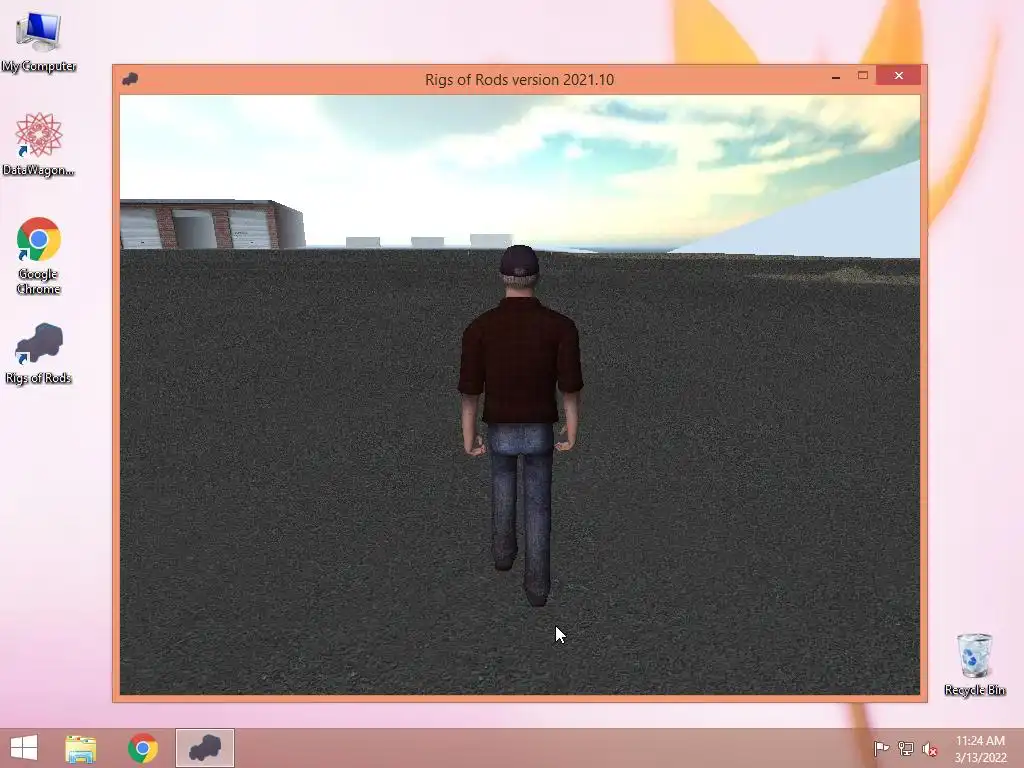The height and width of the screenshot is (768, 1024).
Task: Maximize the Rigs of Rods window
Action: tap(863, 76)
